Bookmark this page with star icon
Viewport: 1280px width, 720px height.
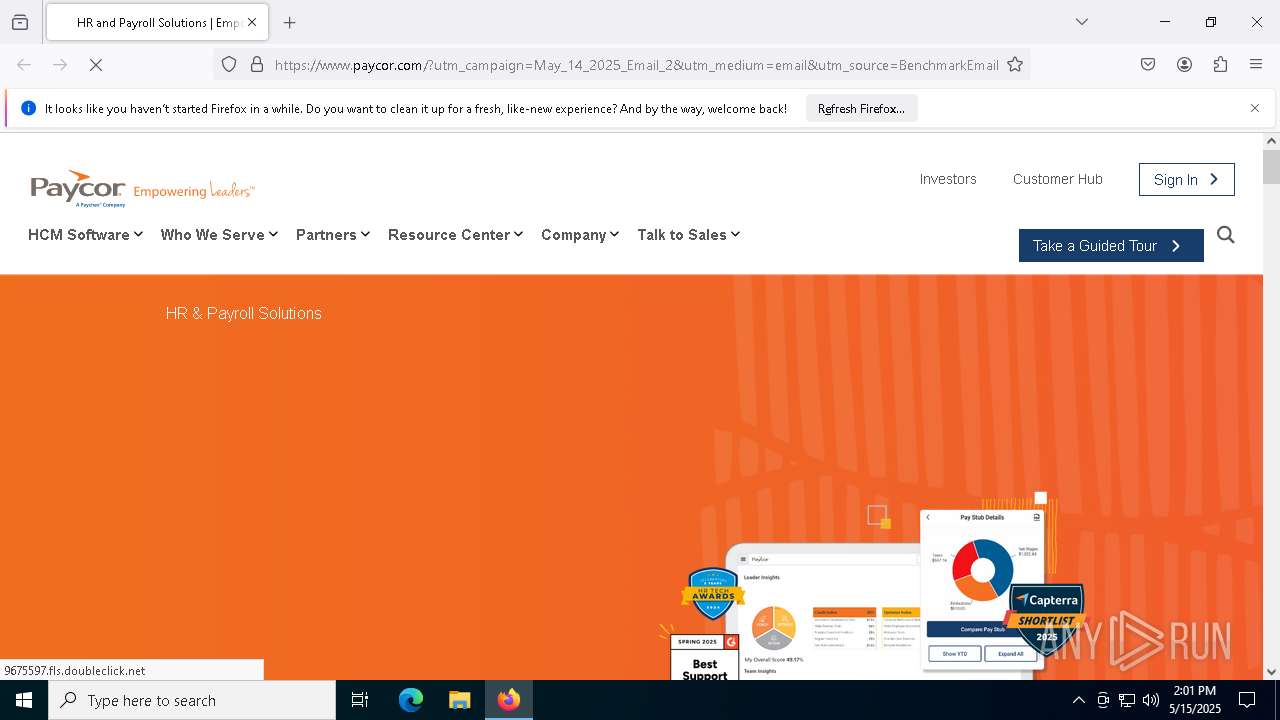pos(1015,65)
